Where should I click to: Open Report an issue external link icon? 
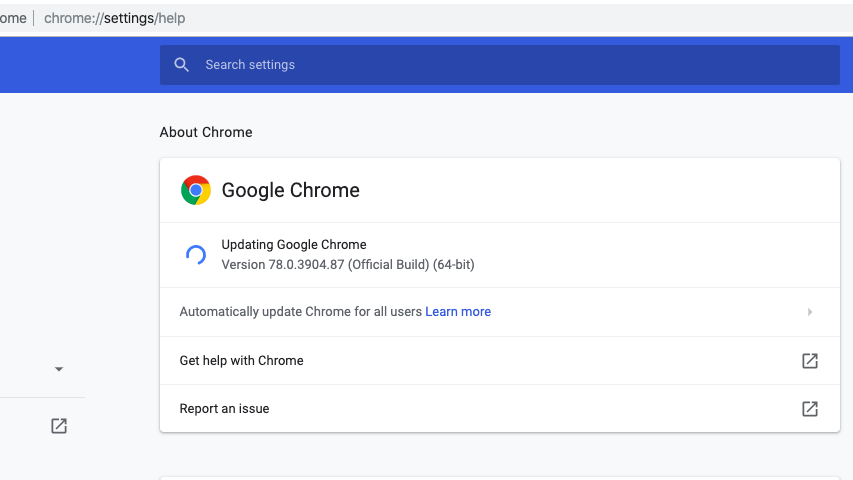pyautogui.click(x=809, y=409)
